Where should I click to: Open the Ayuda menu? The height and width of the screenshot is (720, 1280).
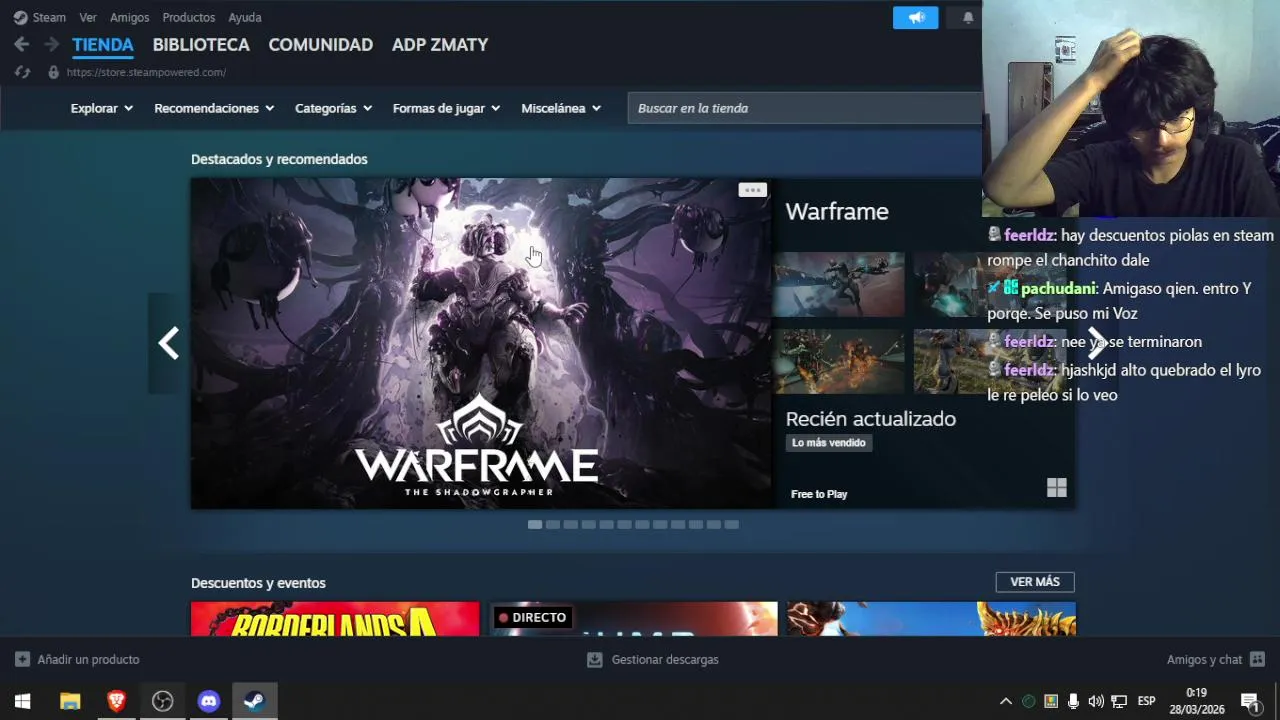tap(245, 17)
